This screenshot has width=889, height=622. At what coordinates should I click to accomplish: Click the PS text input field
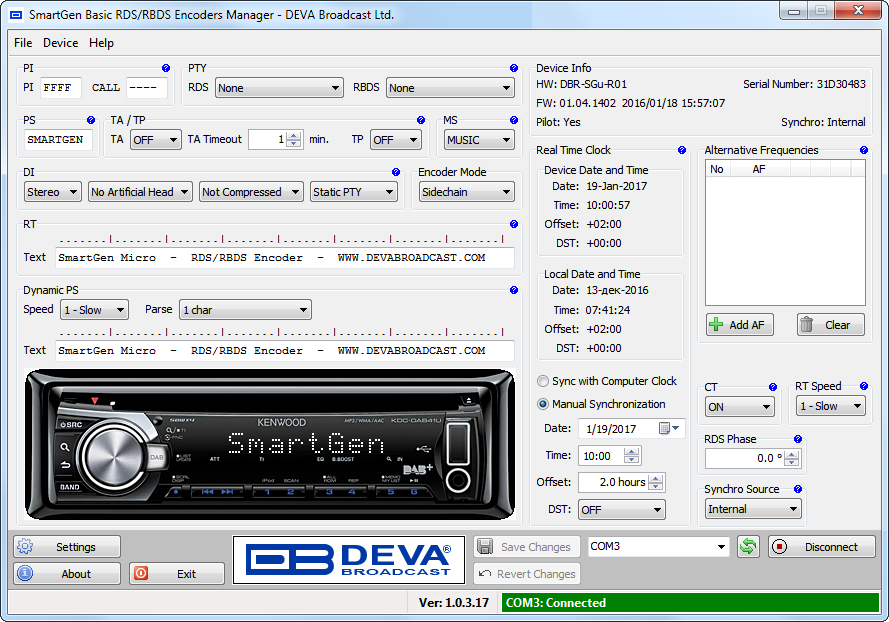tap(58, 140)
